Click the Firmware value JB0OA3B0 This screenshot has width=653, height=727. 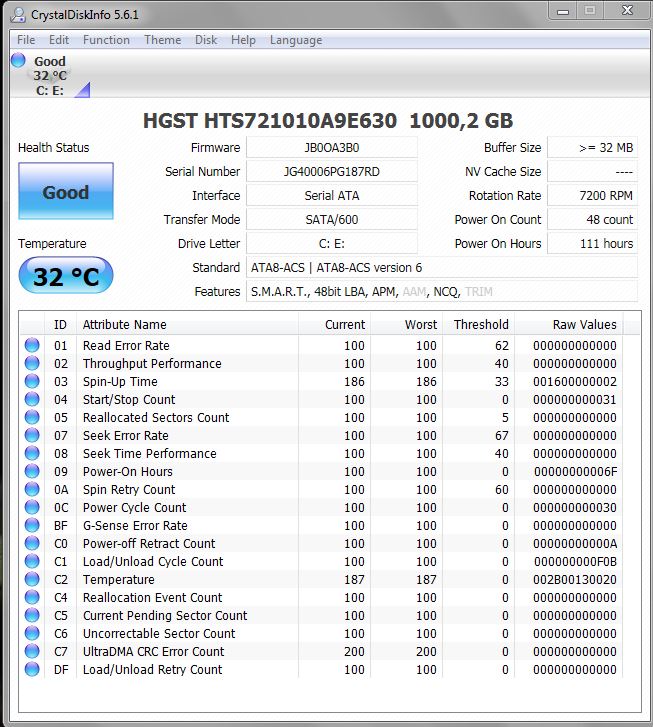(x=332, y=147)
